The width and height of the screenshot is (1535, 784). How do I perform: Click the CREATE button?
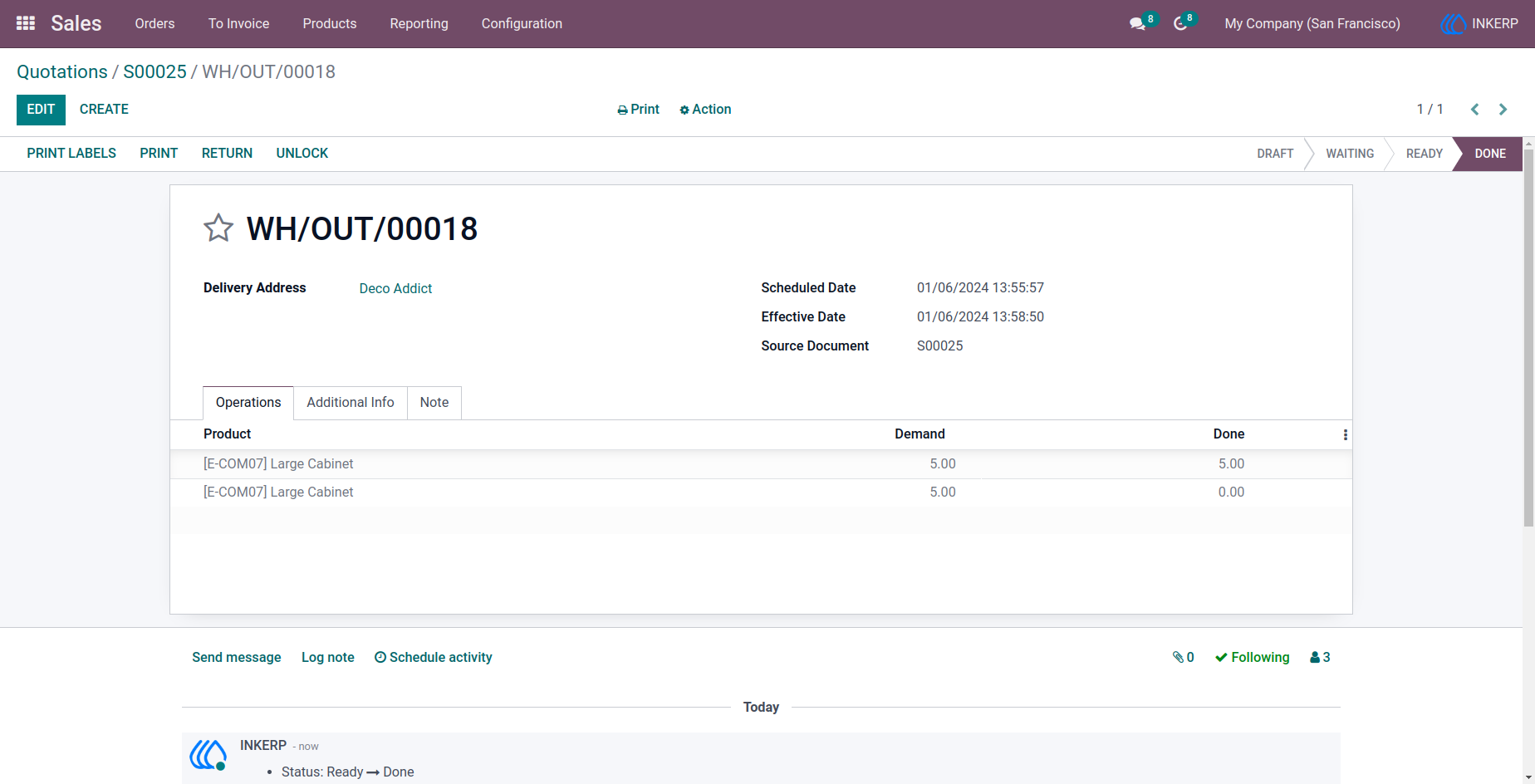pyautogui.click(x=104, y=110)
